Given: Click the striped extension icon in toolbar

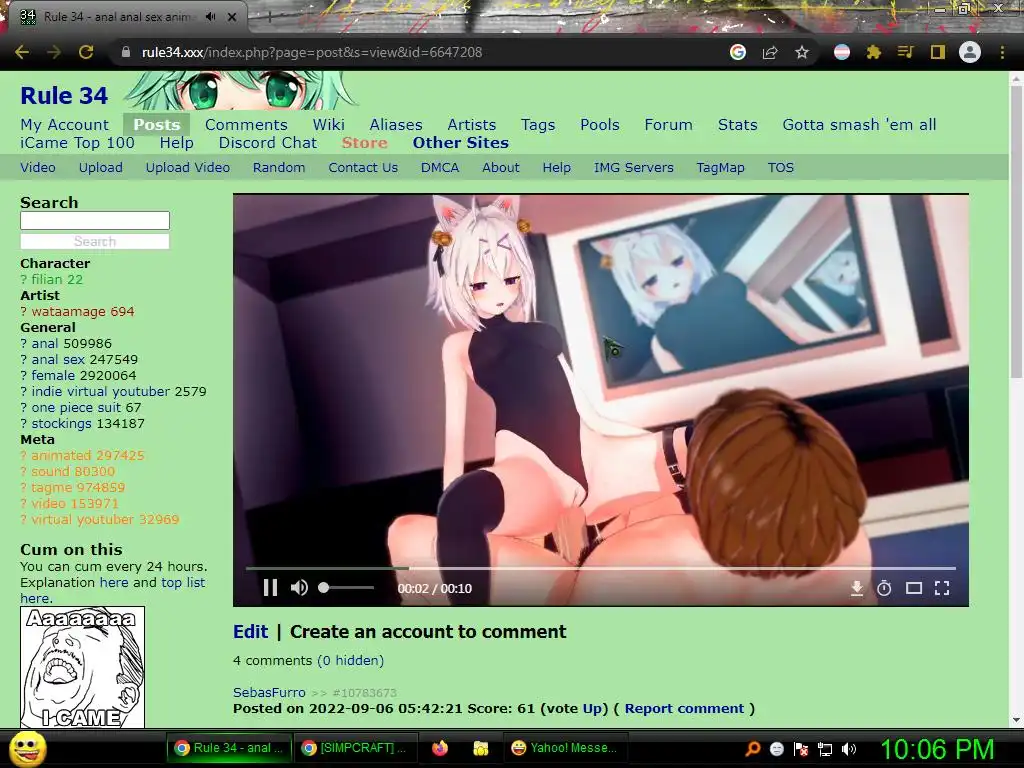Looking at the screenshot, I should pyautogui.click(x=842, y=52).
